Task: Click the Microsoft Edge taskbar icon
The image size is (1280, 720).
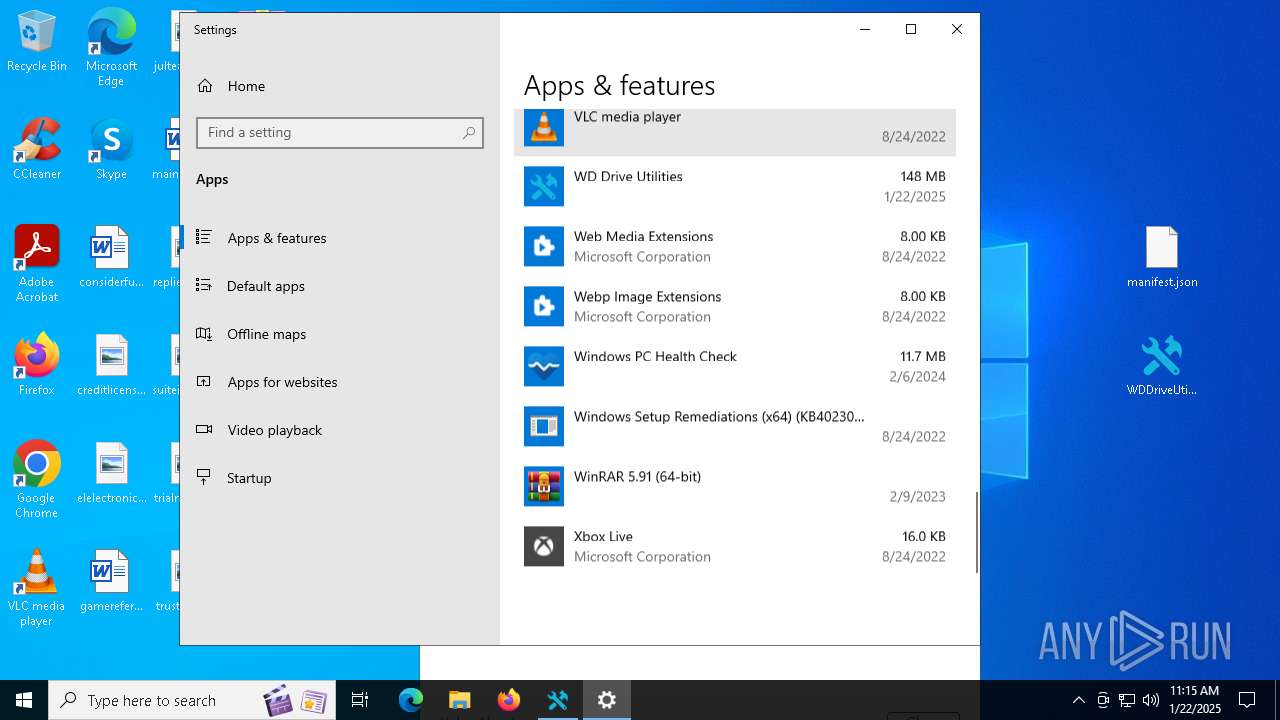Action: pyautogui.click(x=411, y=700)
